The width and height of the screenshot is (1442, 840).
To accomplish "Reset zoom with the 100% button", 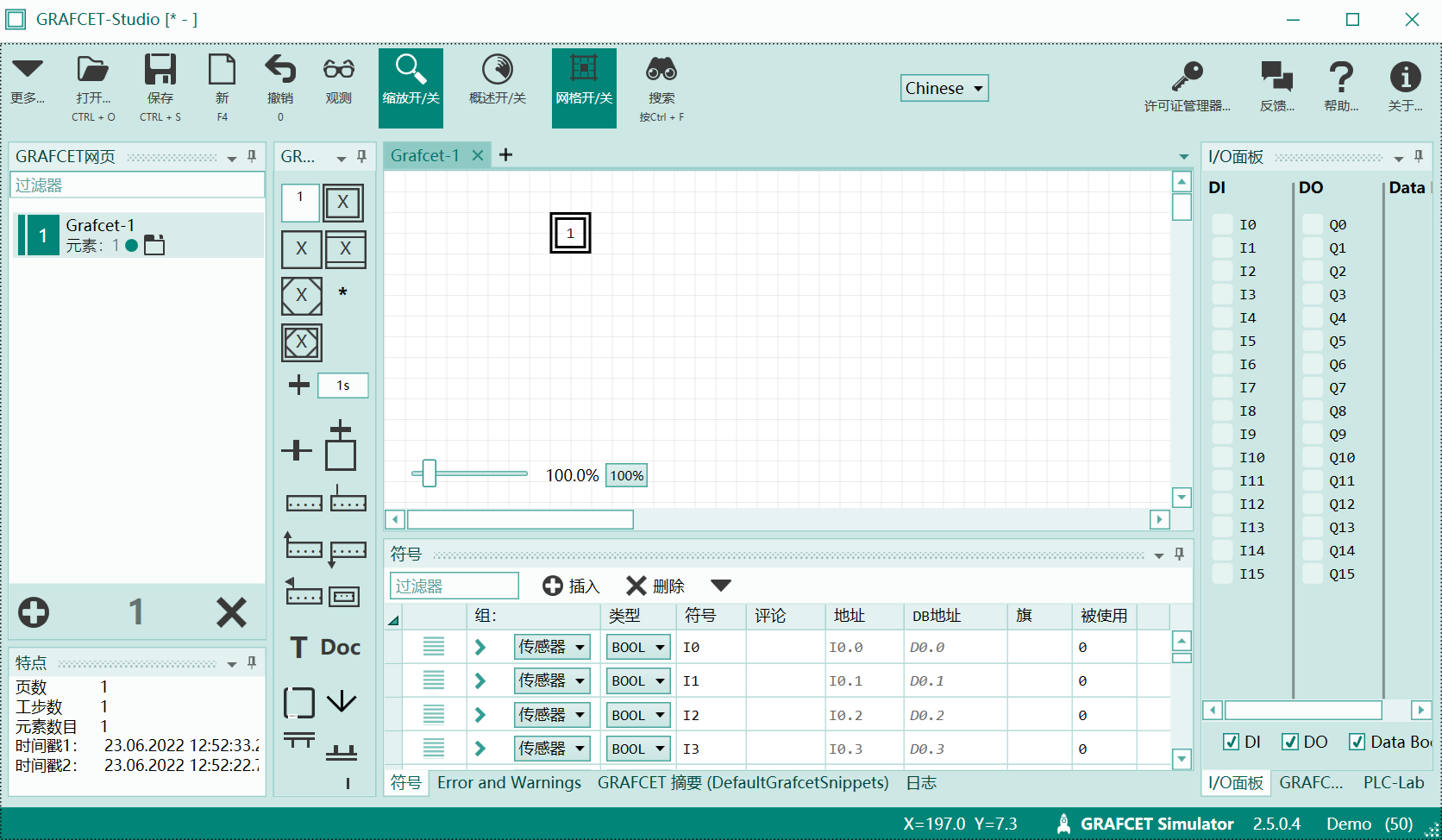I will coord(626,475).
